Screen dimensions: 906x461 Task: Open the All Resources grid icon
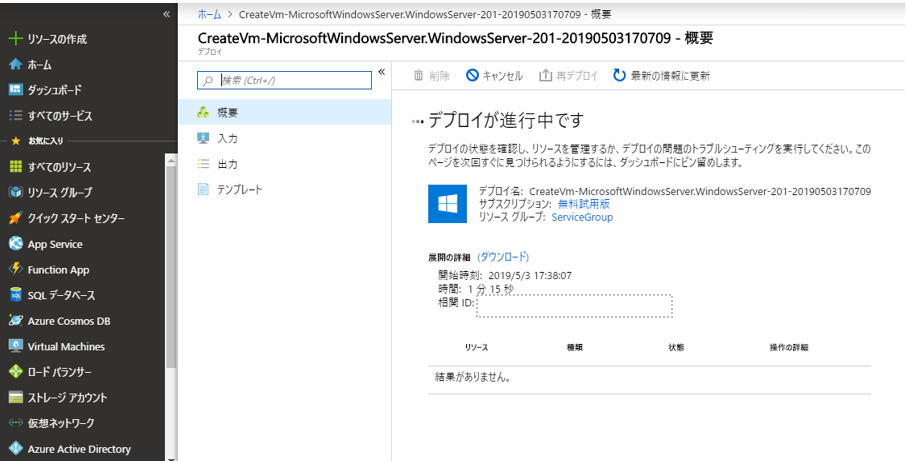coord(16,166)
